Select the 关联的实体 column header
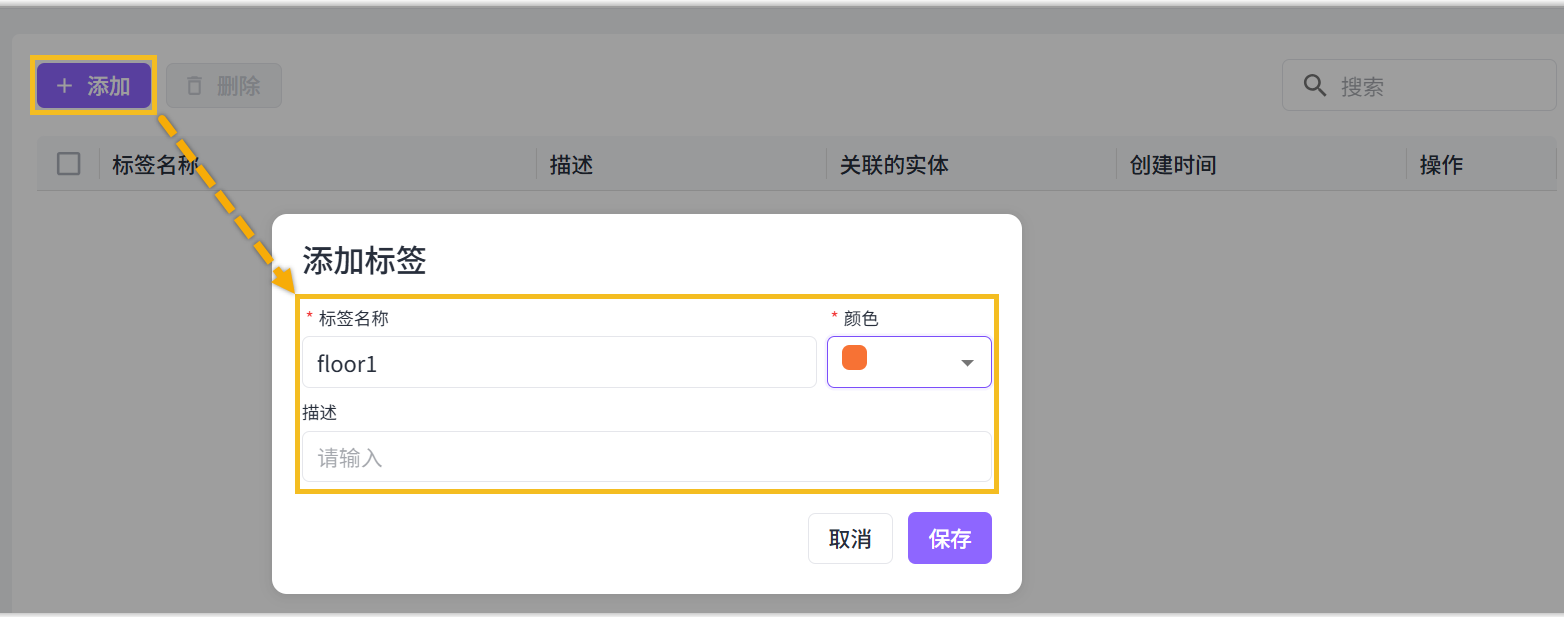Screen dimensions: 1564x617 (893, 165)
